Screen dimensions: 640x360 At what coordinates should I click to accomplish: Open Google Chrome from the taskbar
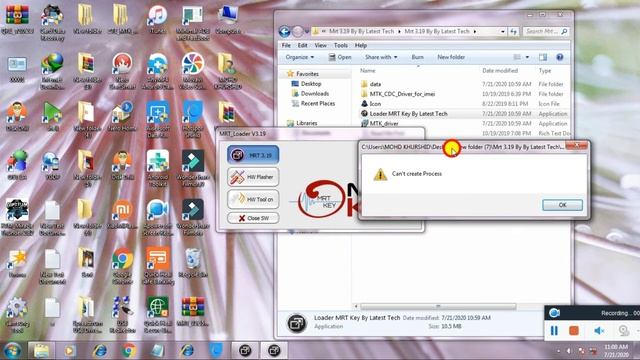[129, 351]
